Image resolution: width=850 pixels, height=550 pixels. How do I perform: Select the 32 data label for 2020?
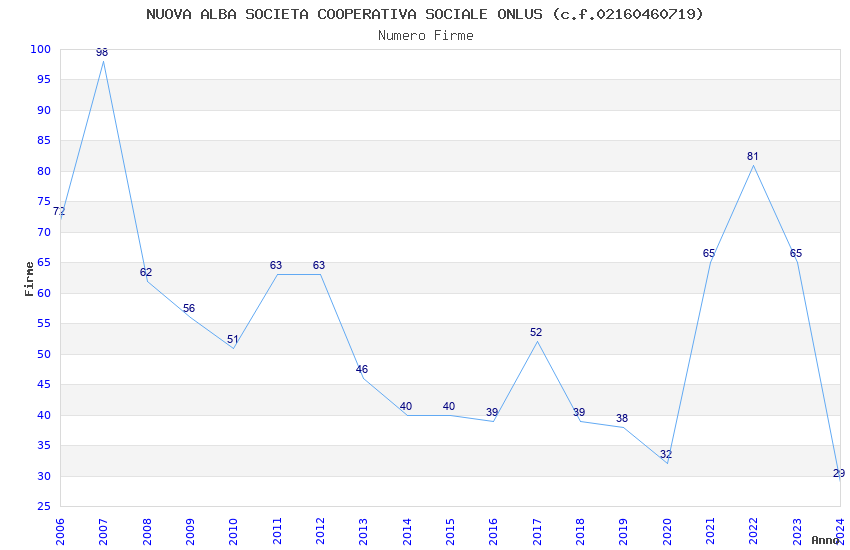coord(666,454)
